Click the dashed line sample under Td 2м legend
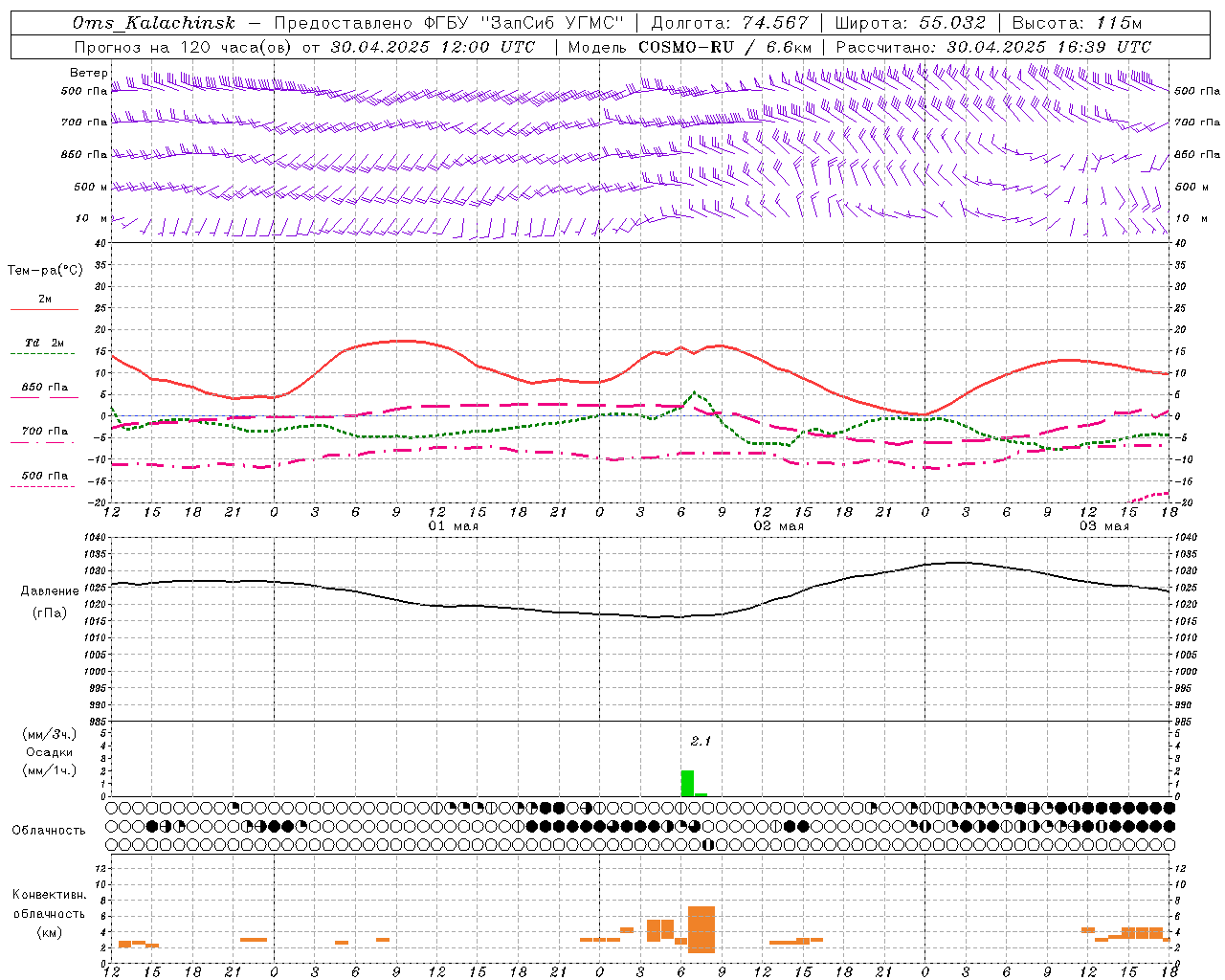The image size is (1225, 980). click(x=43, y=354)
